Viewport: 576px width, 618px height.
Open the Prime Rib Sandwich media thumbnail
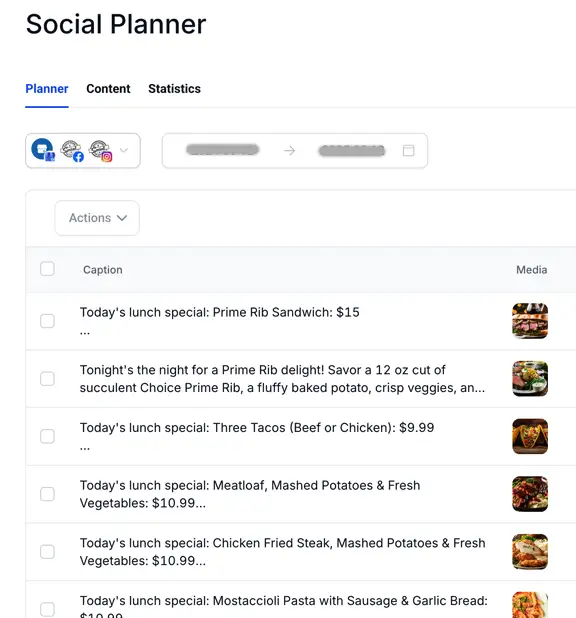pos(530,321)
